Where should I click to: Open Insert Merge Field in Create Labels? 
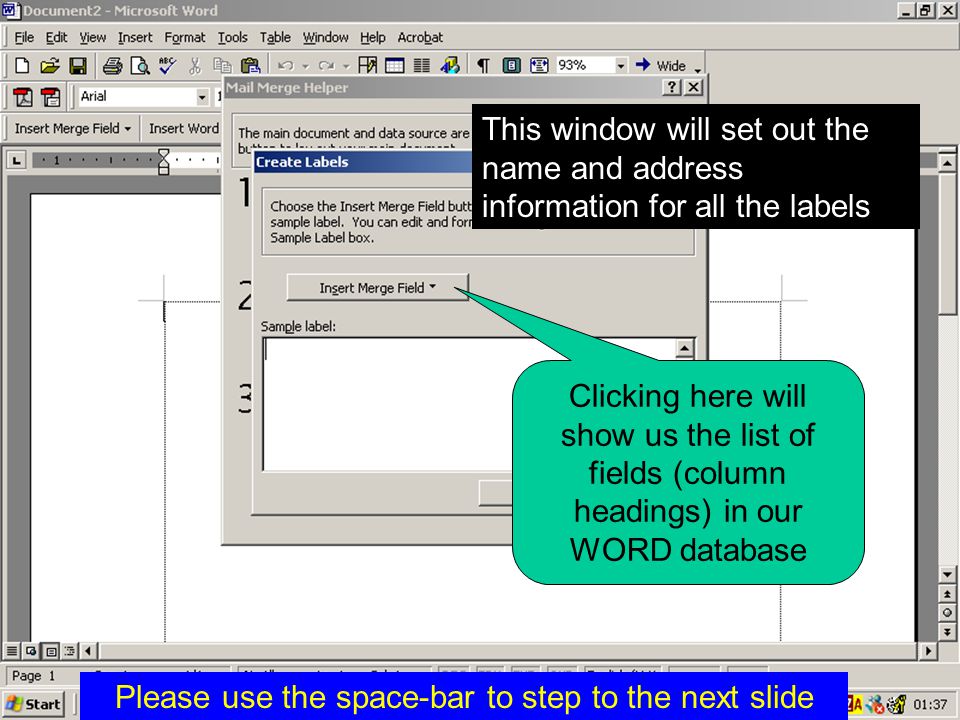pyautogui.click(x=378, y=288)
